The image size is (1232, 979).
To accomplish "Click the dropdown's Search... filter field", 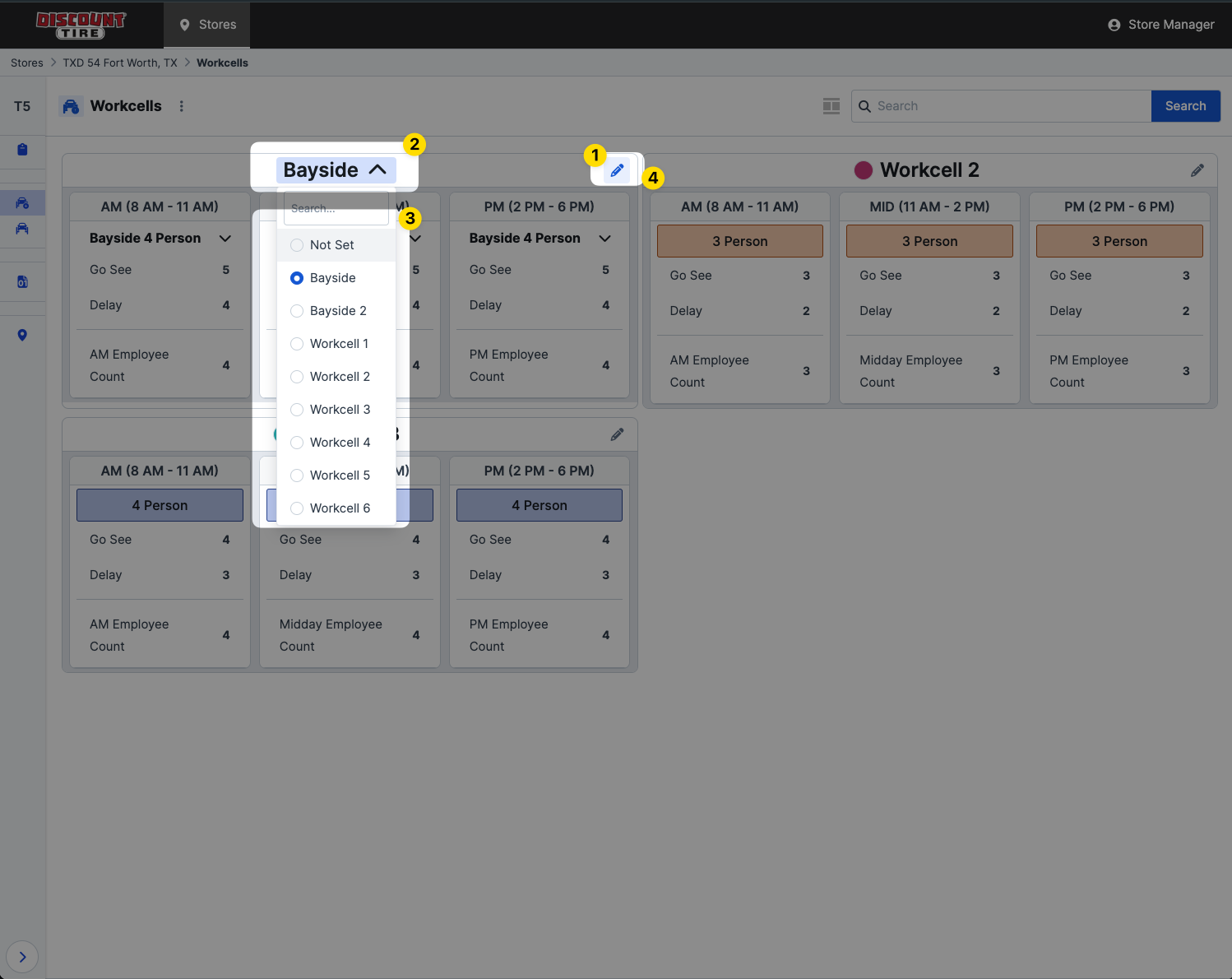I will coord(336,209).
